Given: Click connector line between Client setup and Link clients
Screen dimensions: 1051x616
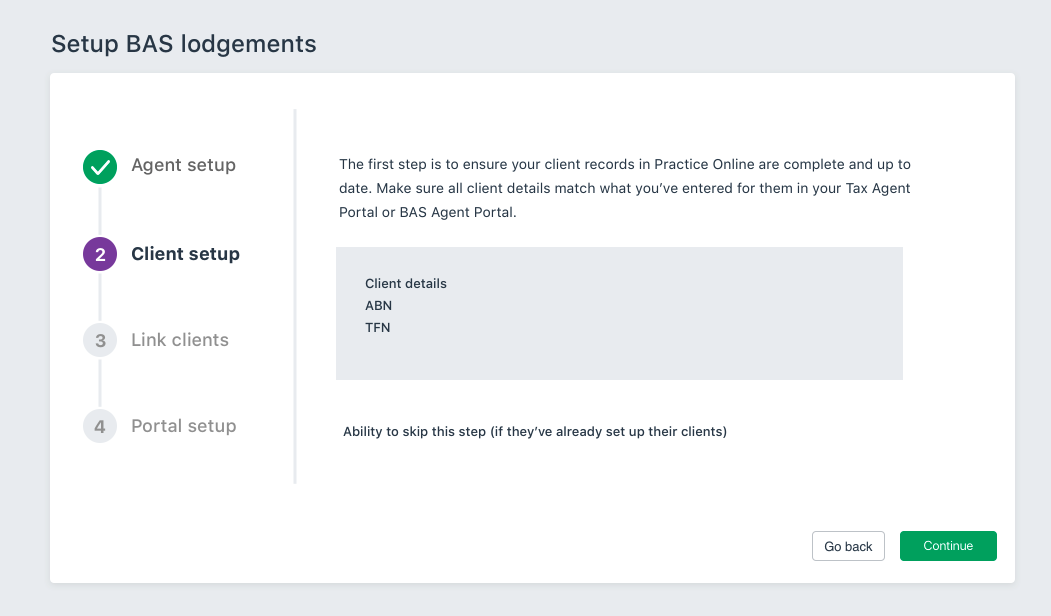Looking at the screenshot, I should tap(100, 297).
